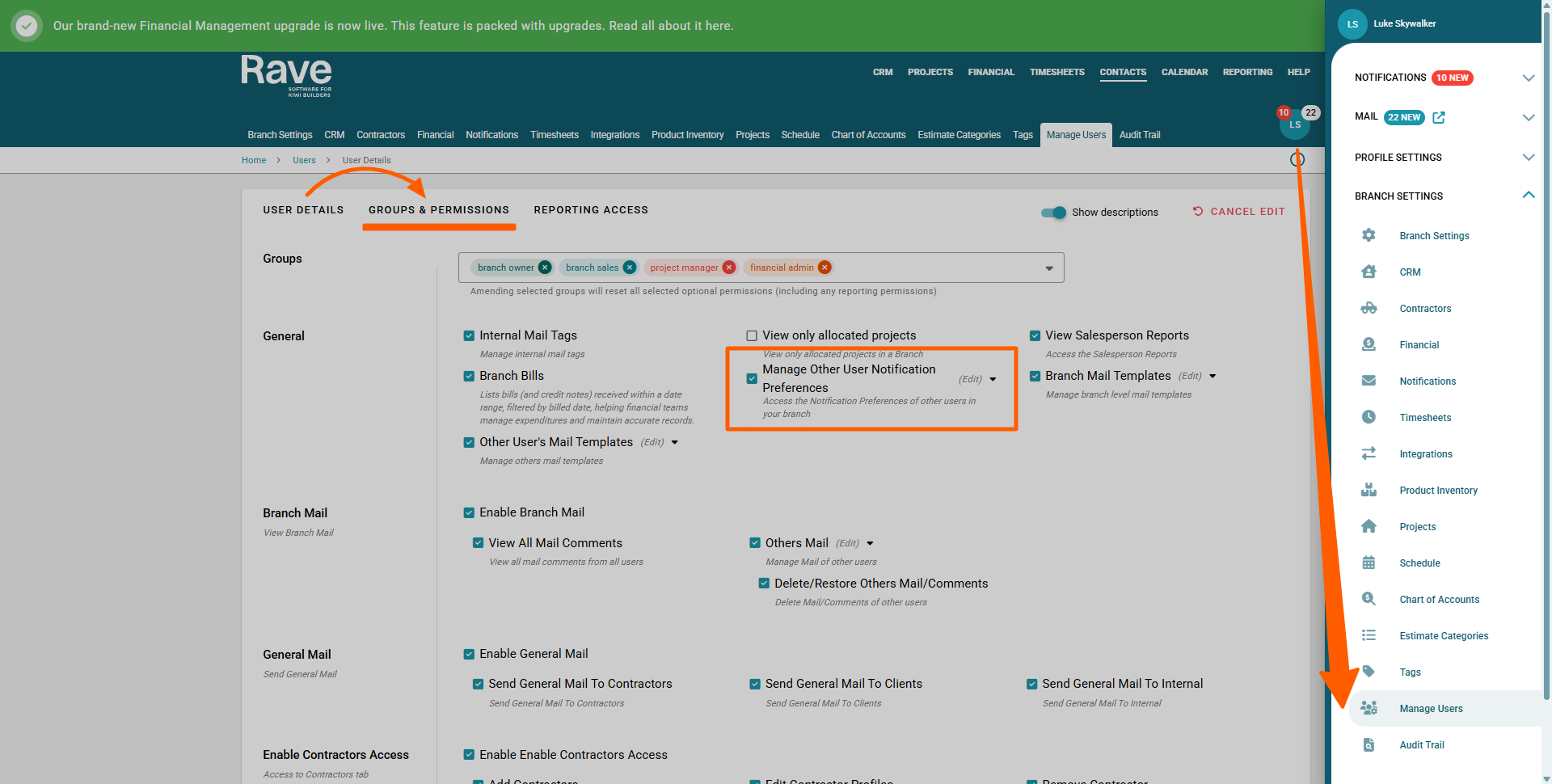The width and height of the screenshot is (1552, 784).
Task: Expand the Profile Settings section
Action: [x=1529, y=157]
